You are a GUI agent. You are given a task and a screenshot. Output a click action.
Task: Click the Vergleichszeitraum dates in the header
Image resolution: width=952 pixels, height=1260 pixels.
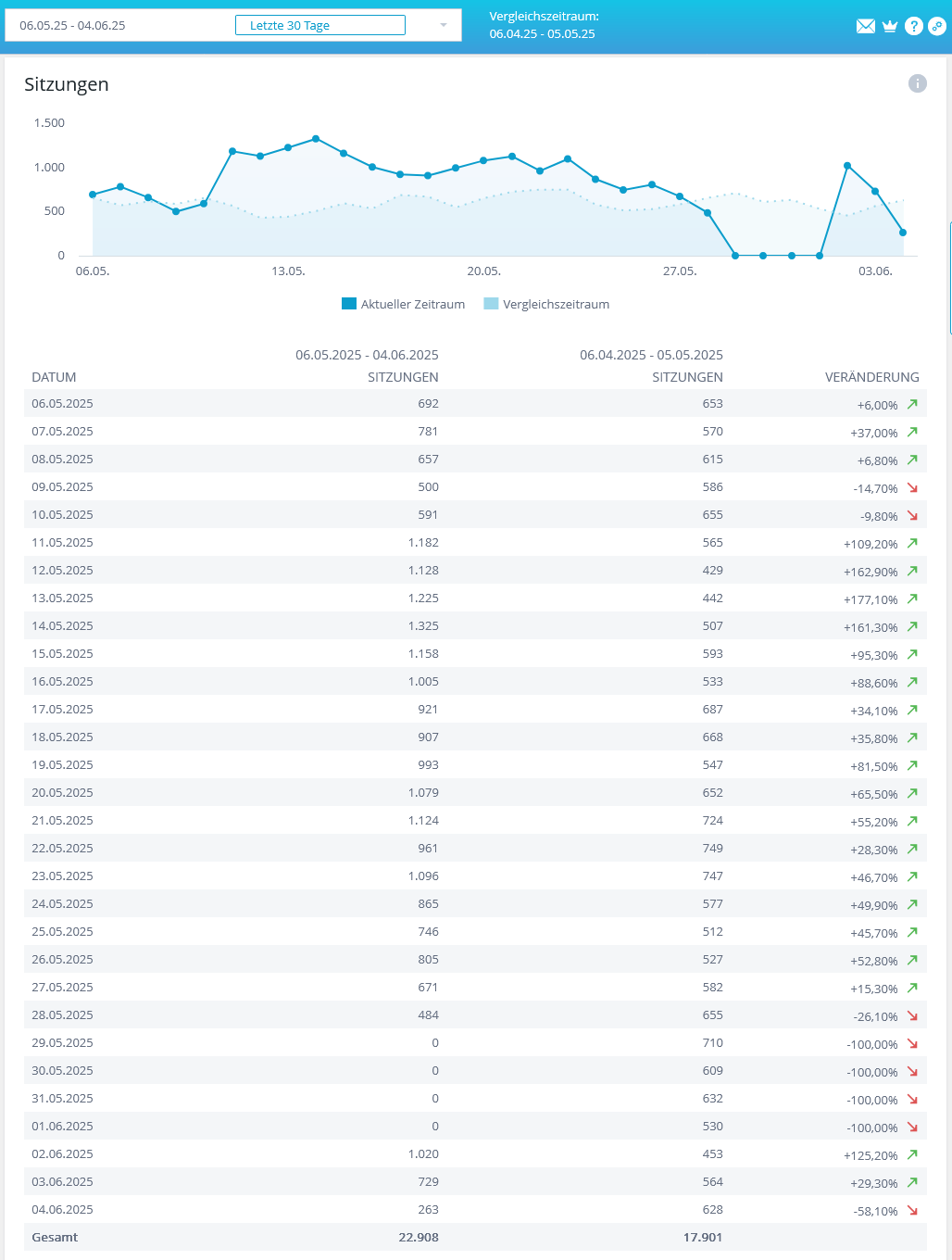[542, 33]
